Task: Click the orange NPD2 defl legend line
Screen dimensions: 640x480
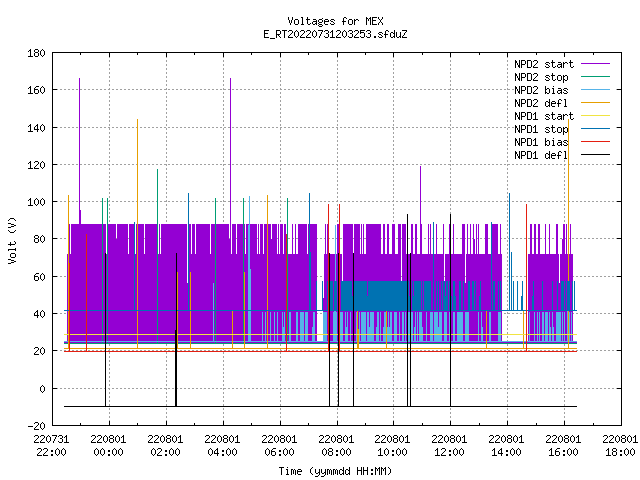Action: pyautogui.click(x=595, y=102)
